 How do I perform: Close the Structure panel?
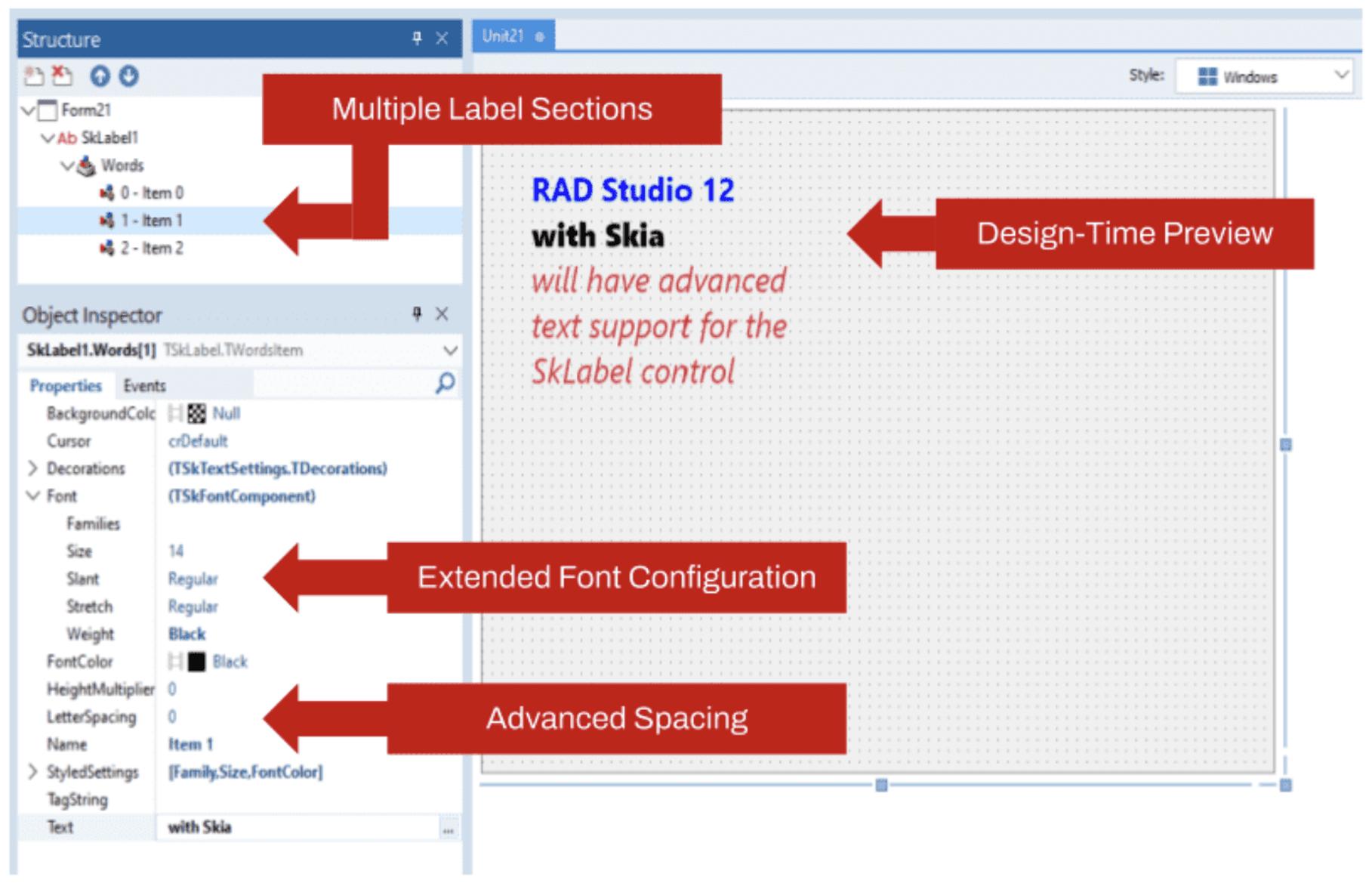tap(442, 39)
